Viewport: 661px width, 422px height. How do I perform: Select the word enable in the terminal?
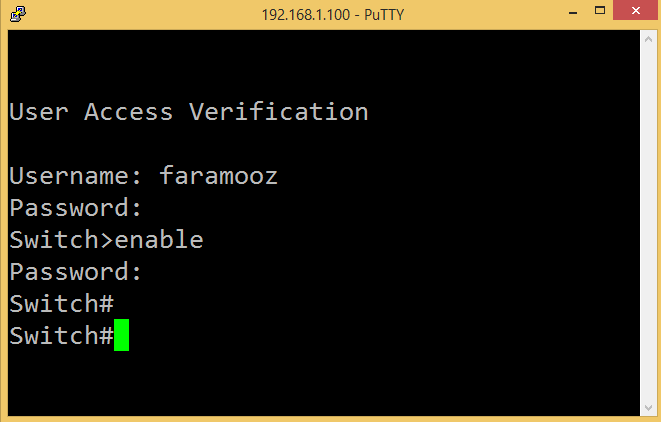[x=159, y=239]
